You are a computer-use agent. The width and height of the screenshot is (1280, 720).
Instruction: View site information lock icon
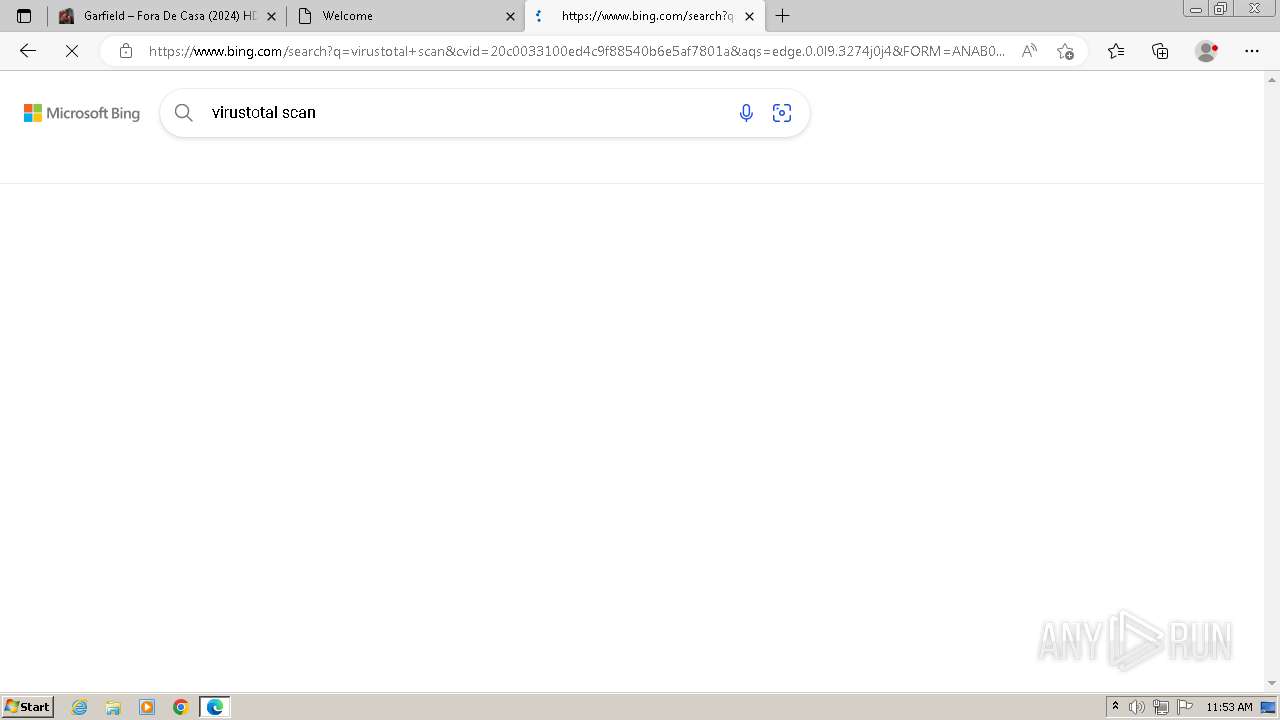(126, 51)
